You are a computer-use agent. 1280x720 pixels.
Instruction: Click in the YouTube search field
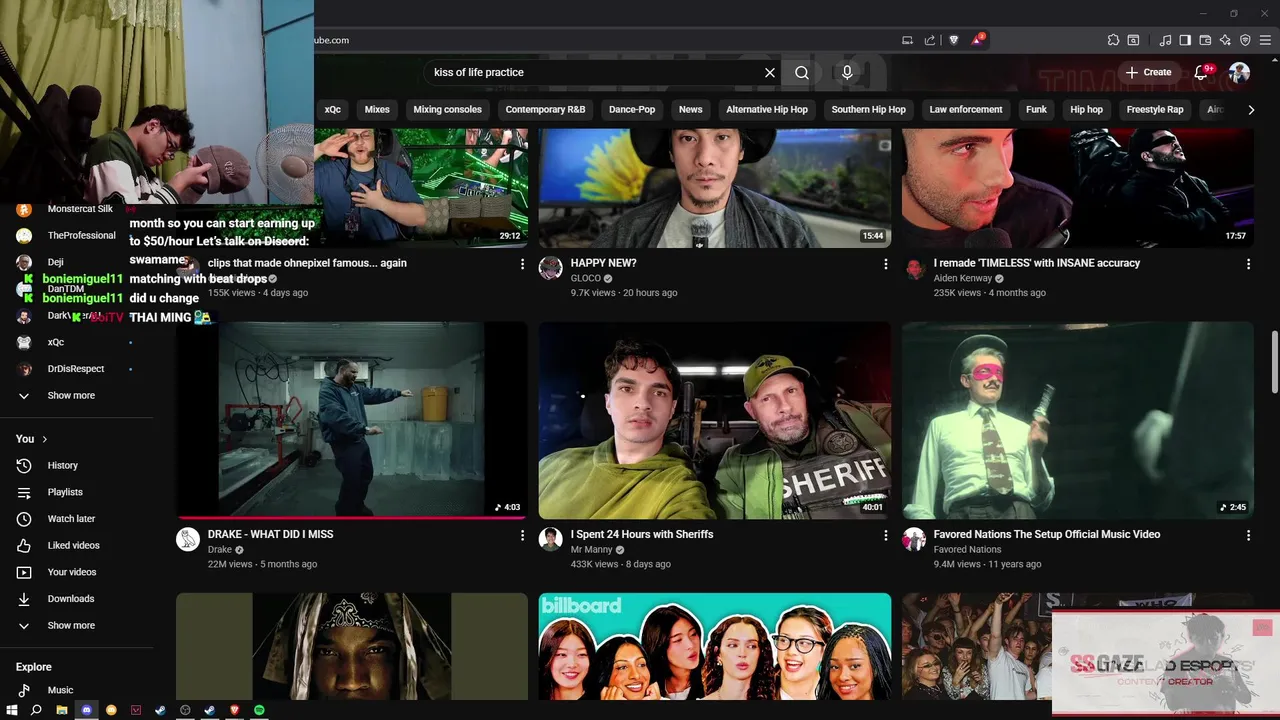pos(595,72)
